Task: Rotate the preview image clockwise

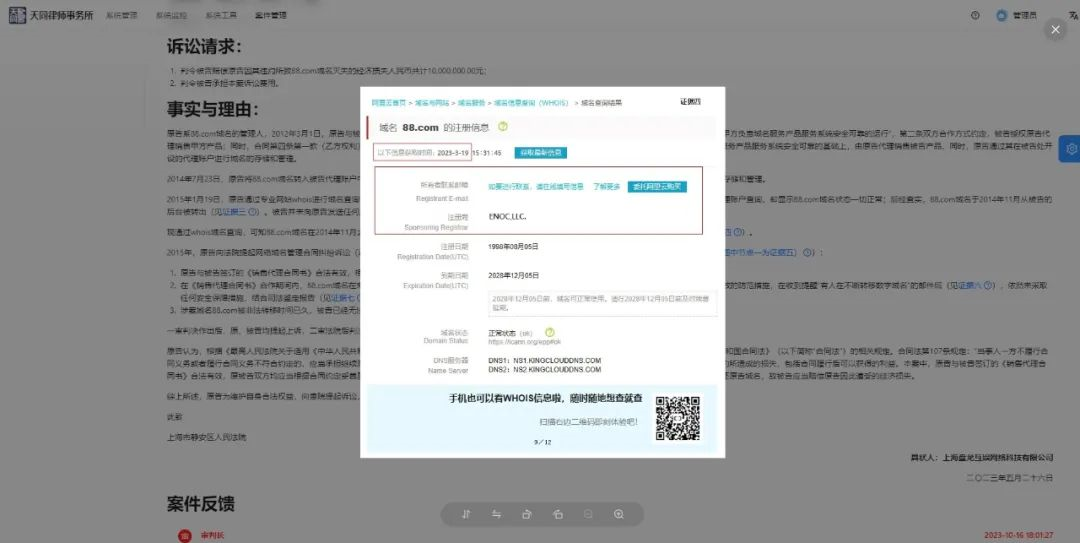Action: (527, 514)
